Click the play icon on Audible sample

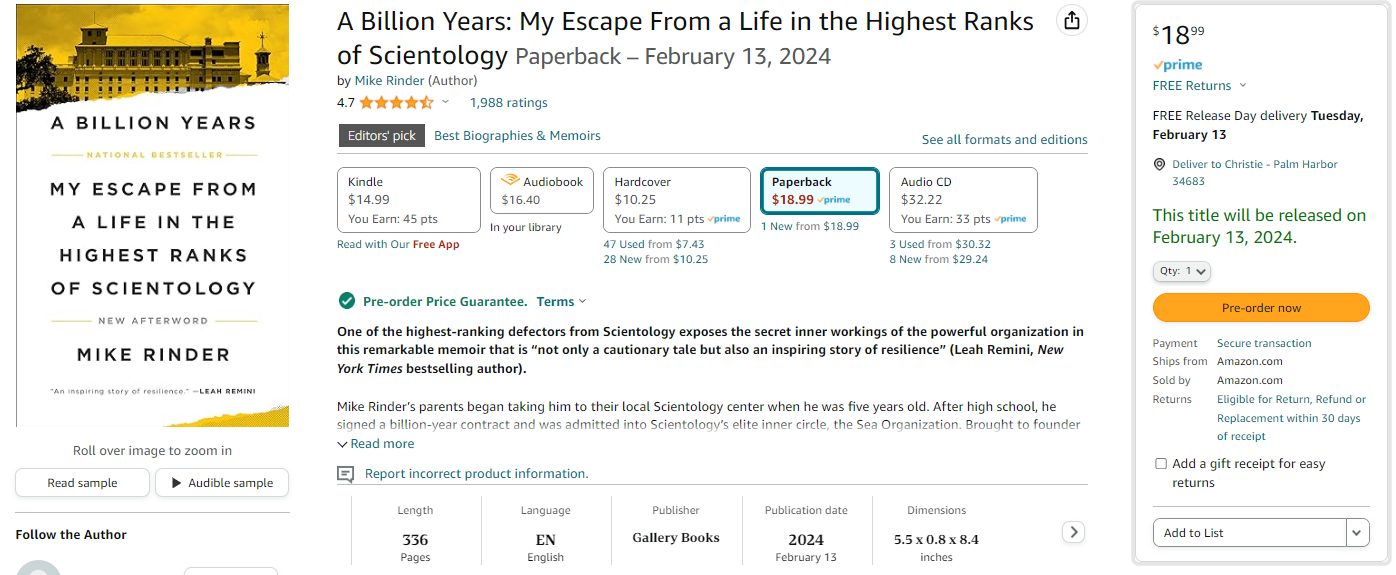tap(177, 483)
